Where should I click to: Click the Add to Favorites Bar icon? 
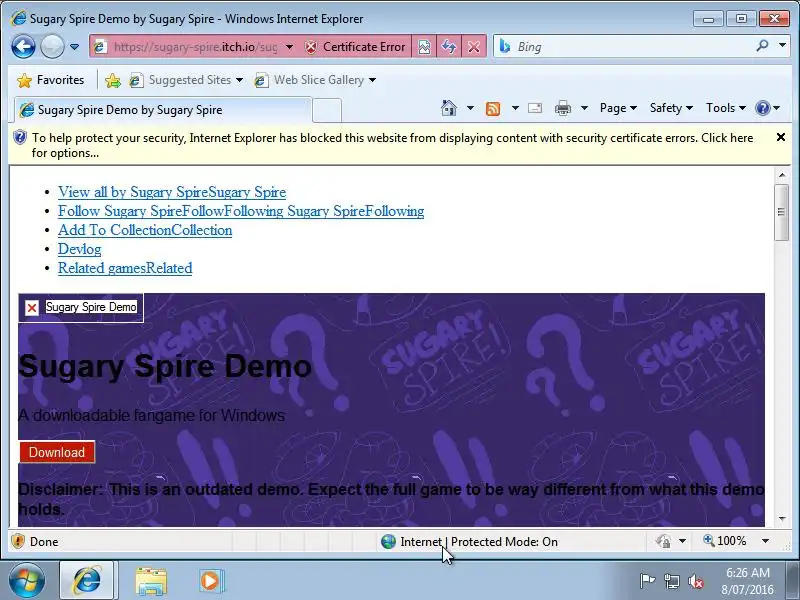pos(113,80)
